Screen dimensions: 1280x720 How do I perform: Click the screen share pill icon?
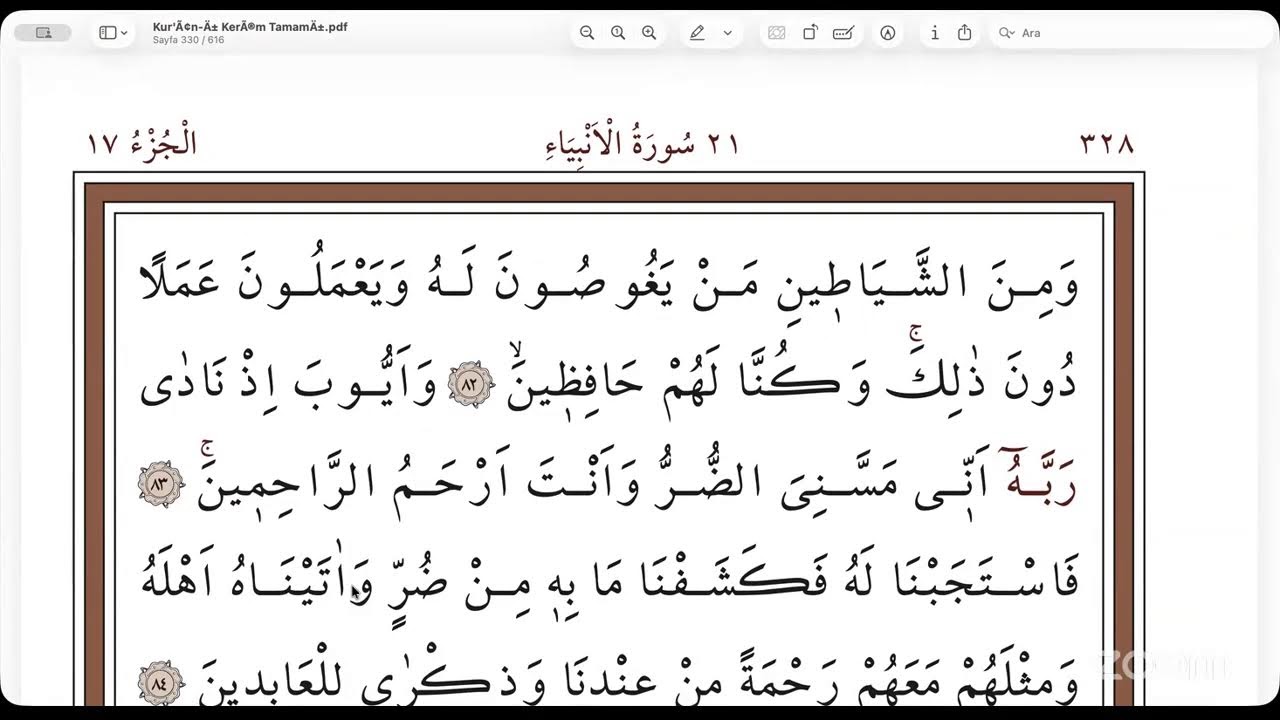click(x=43, y=33)
